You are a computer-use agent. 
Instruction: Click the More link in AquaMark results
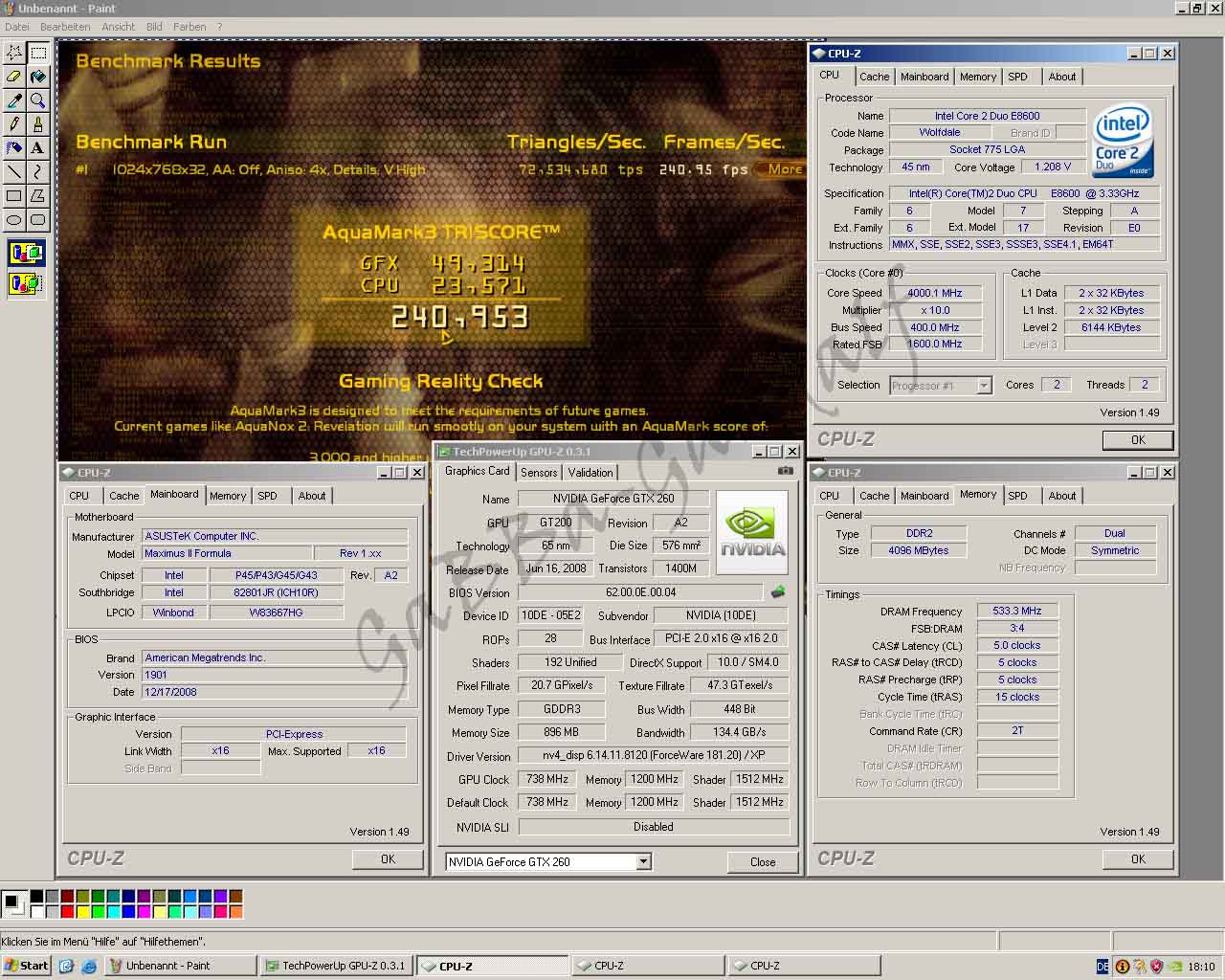[785, 169]
